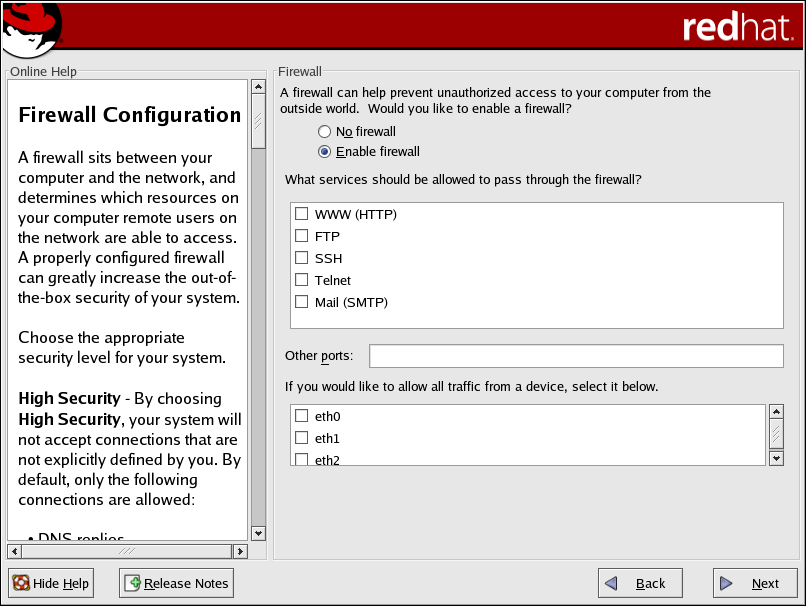Viewport: 806px width, 606px height.
Task: Click the Next arrow icon
Action: 729,583
